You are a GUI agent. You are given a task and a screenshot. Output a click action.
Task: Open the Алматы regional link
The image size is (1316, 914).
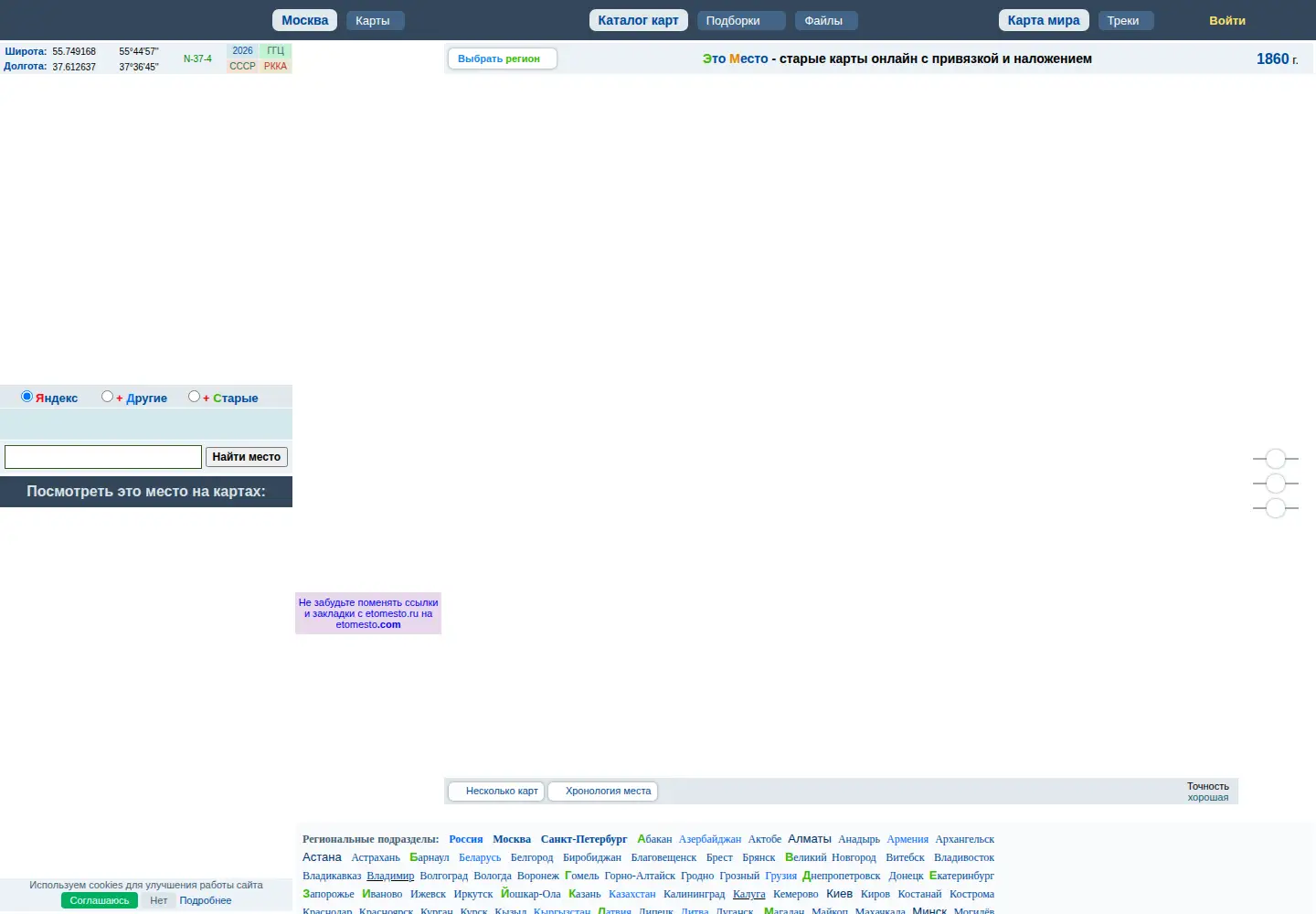pyautogui.click(x=810, y=839)
